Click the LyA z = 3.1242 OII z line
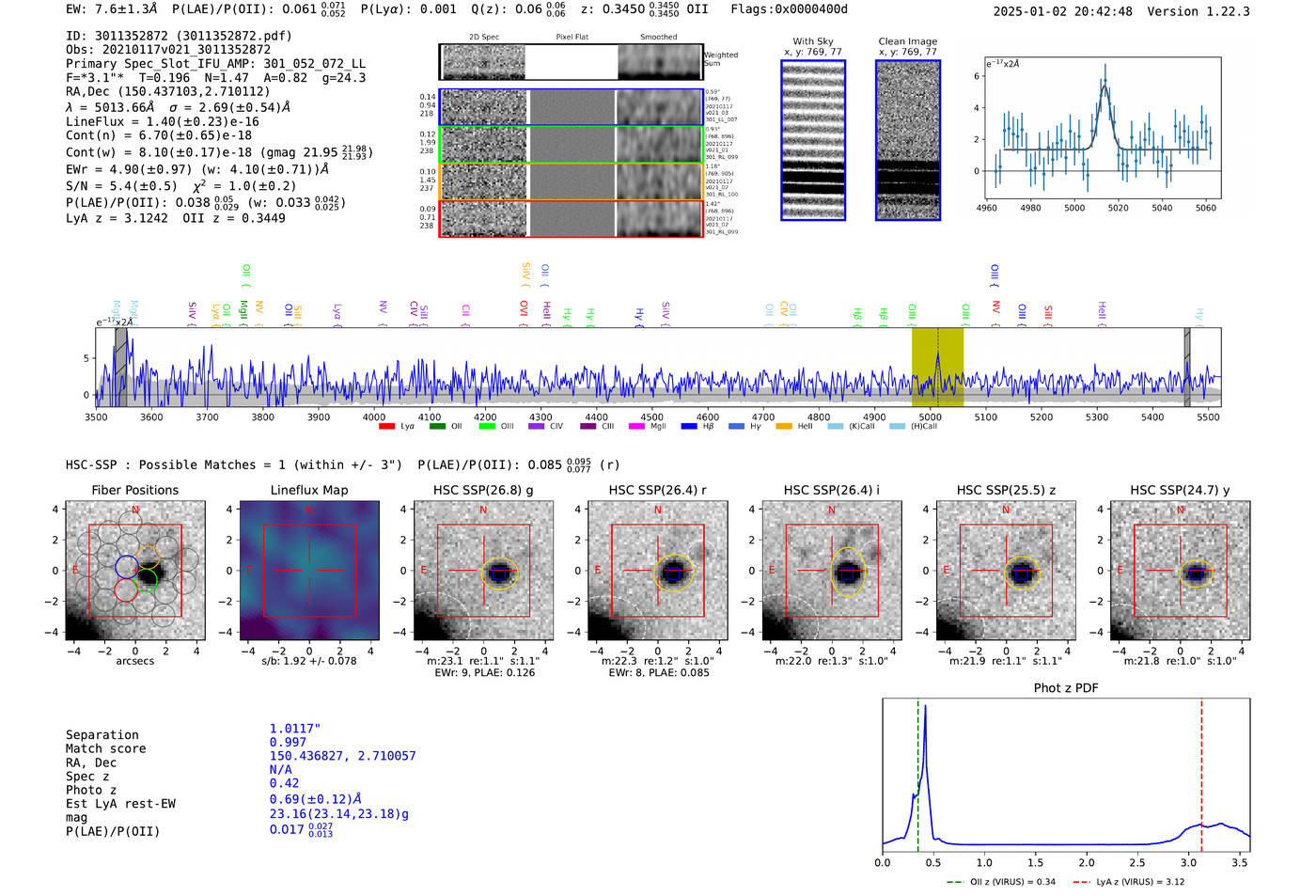The image size is (1316, 896). [176, 218]
